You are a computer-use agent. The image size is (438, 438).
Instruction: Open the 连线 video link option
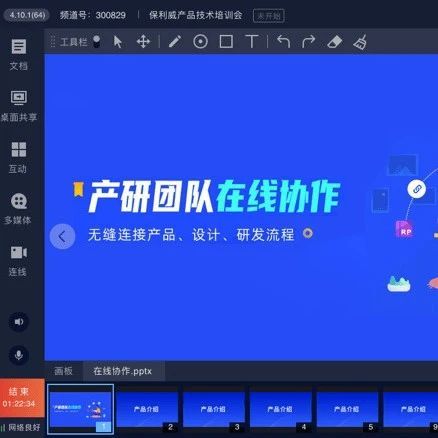click(x=18, y=261)
